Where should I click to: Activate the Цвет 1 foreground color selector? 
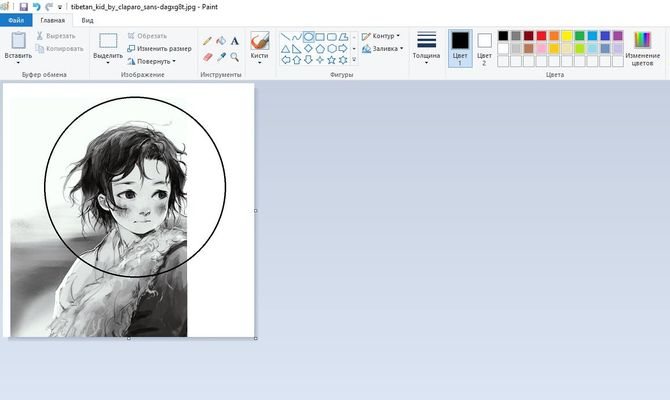click(x=460, y=48)
